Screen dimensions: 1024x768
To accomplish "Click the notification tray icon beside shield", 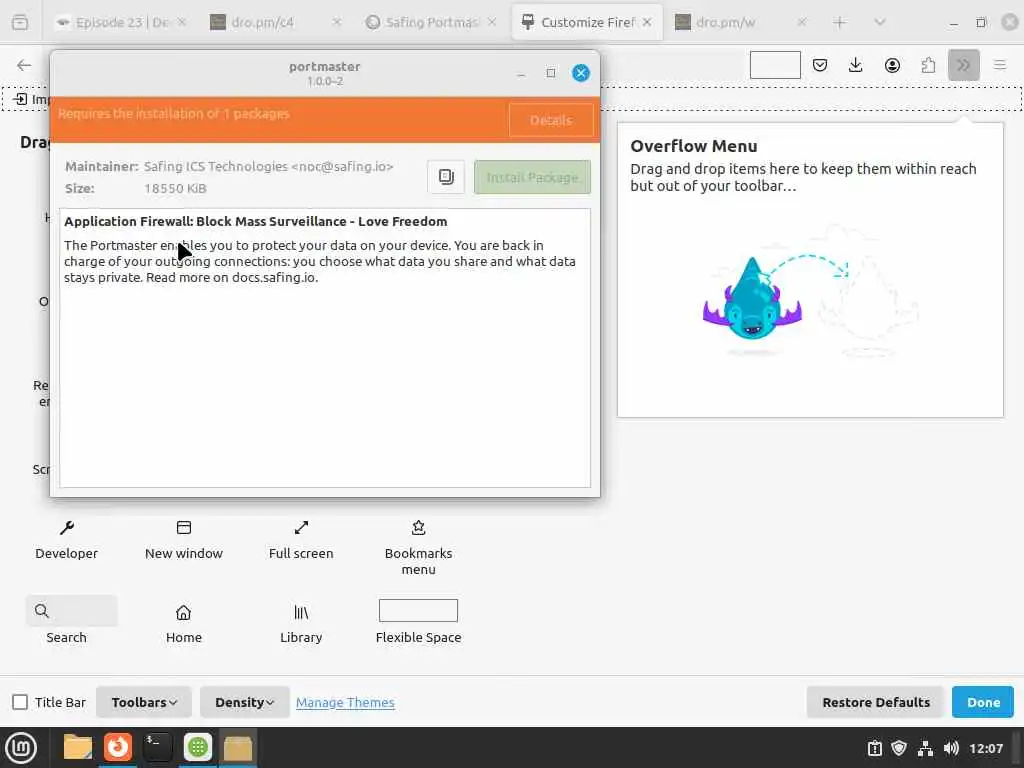I will tap(874, 748).
